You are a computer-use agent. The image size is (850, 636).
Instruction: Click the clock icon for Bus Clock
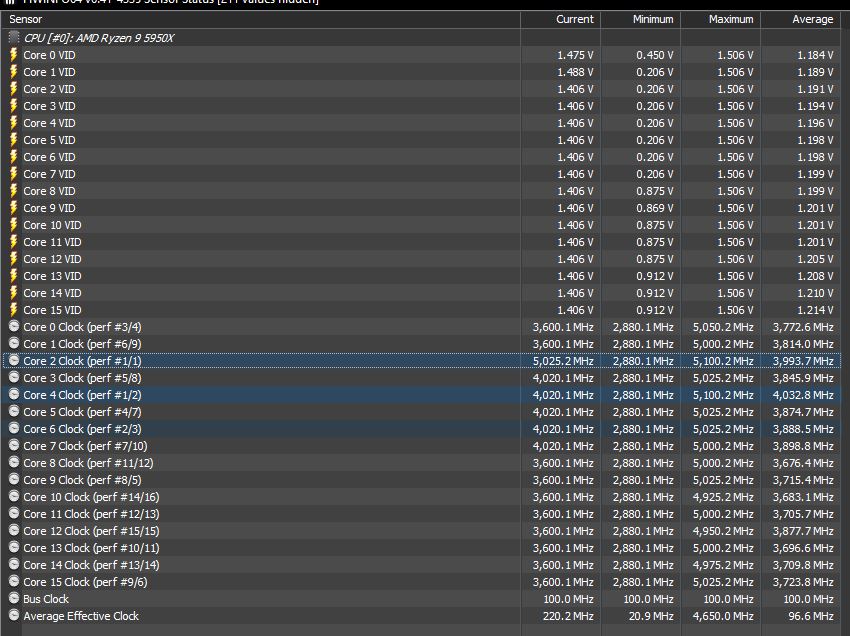(14, 599)
